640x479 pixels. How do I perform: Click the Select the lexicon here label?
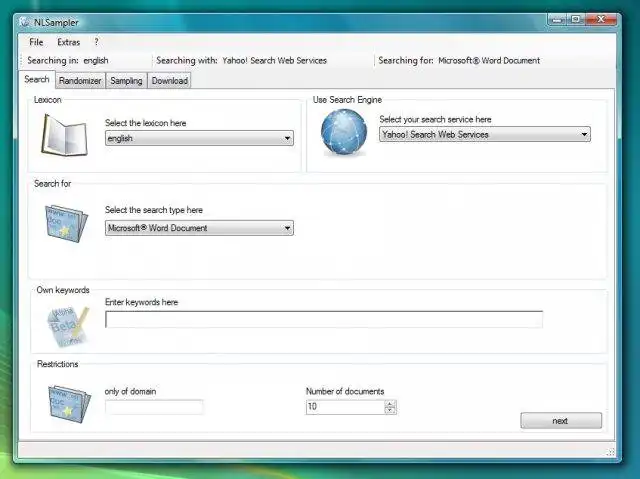pos(145,123)
